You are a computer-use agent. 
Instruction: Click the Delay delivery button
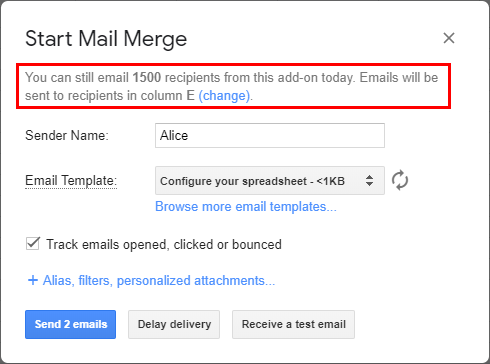(x=174, y=324)
